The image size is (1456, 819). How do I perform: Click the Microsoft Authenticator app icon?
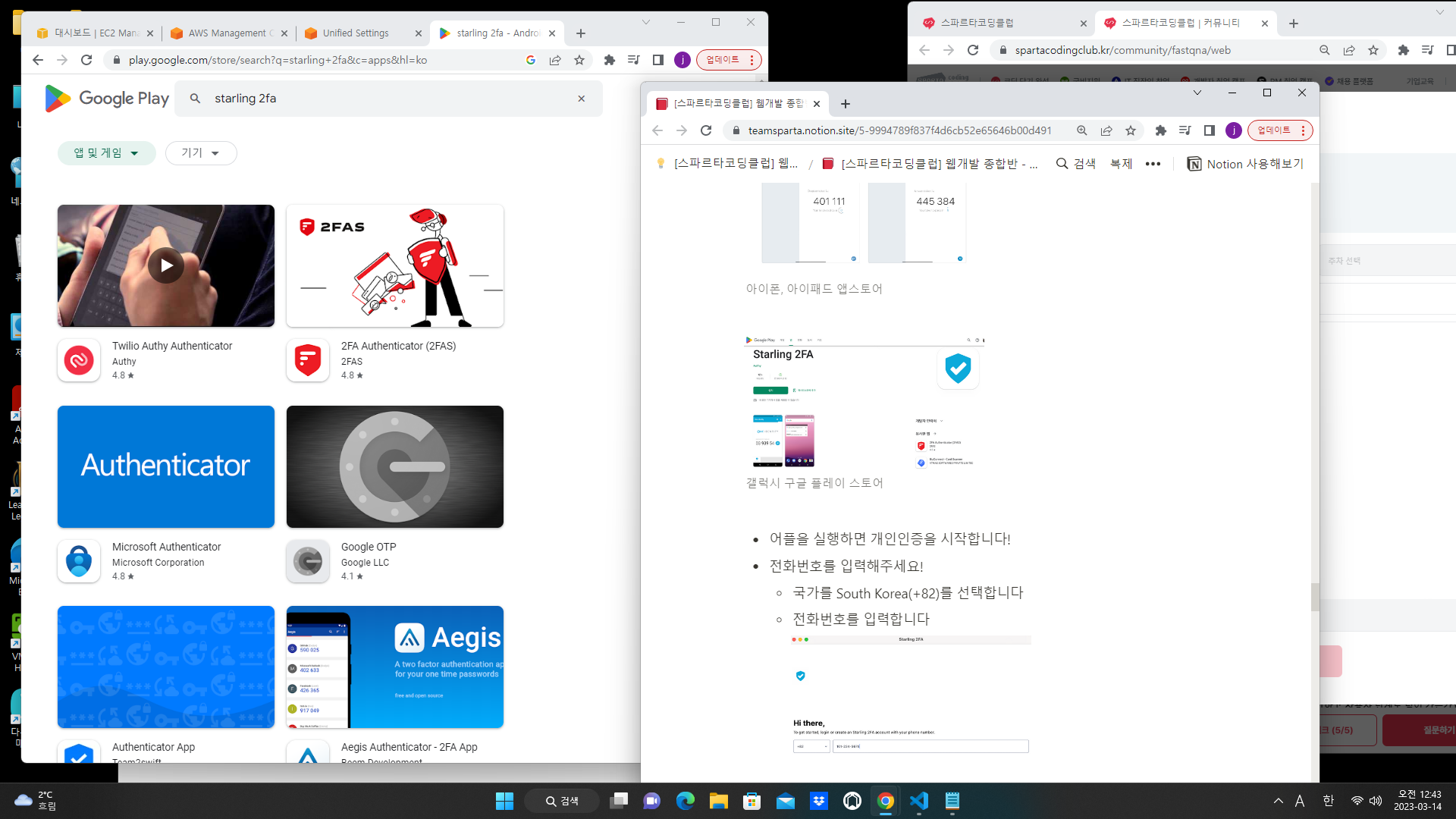[x=79, y=561]
